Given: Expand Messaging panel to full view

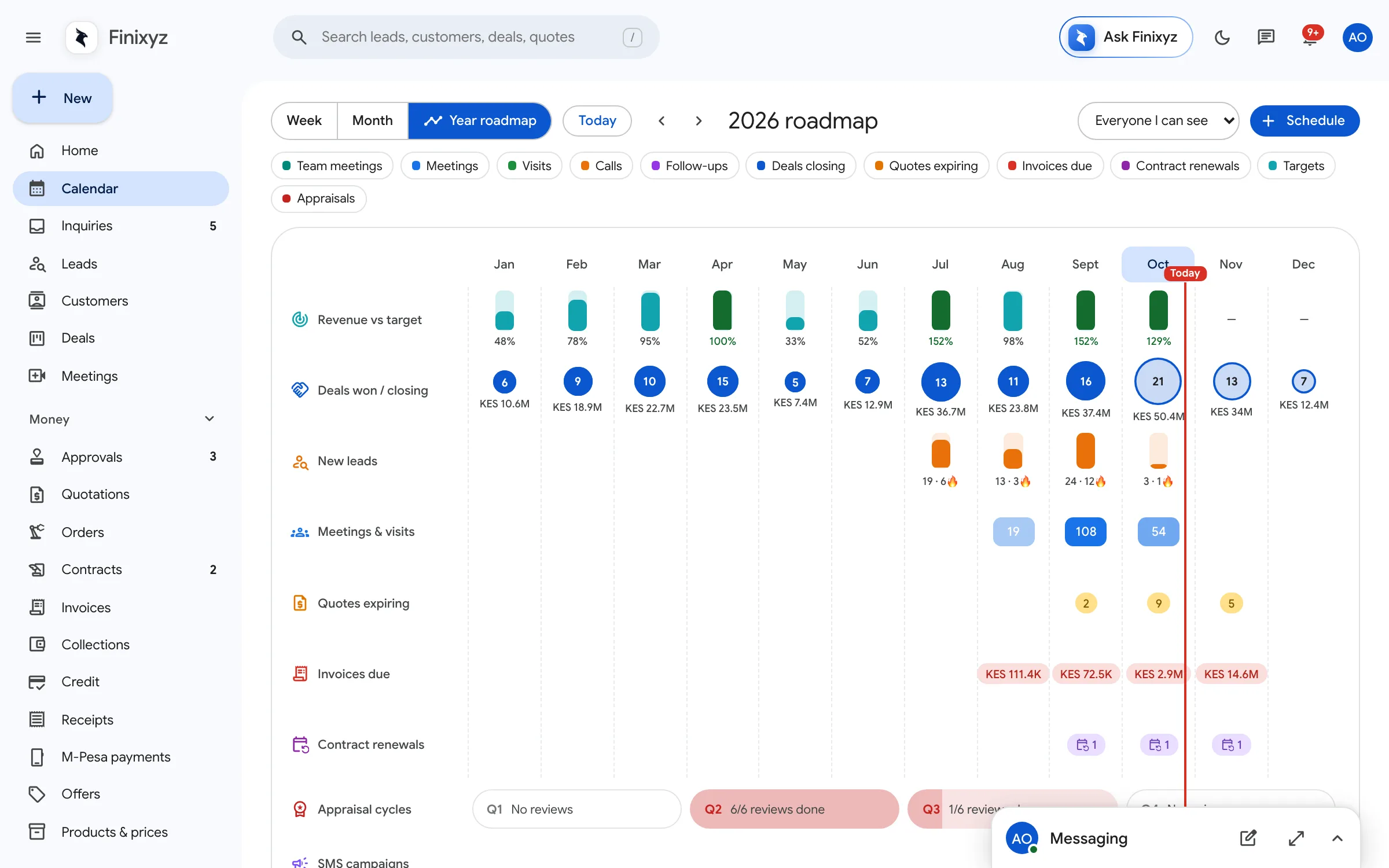Looking at the screenshot, I should 1296,838.
